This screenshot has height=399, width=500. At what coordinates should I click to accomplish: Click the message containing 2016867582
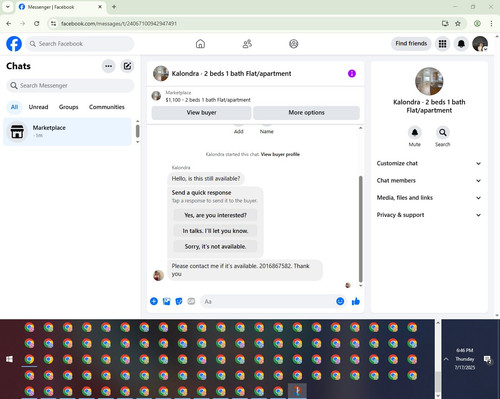point(245,270)
